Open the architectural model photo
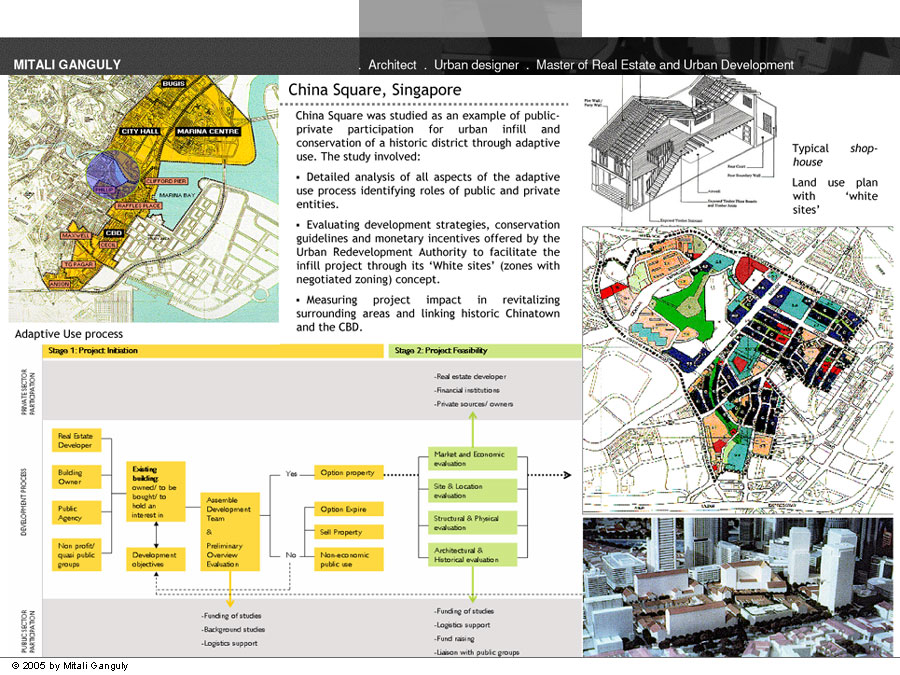Viewport: 900px width, 675px height. (x=738, y=587)
